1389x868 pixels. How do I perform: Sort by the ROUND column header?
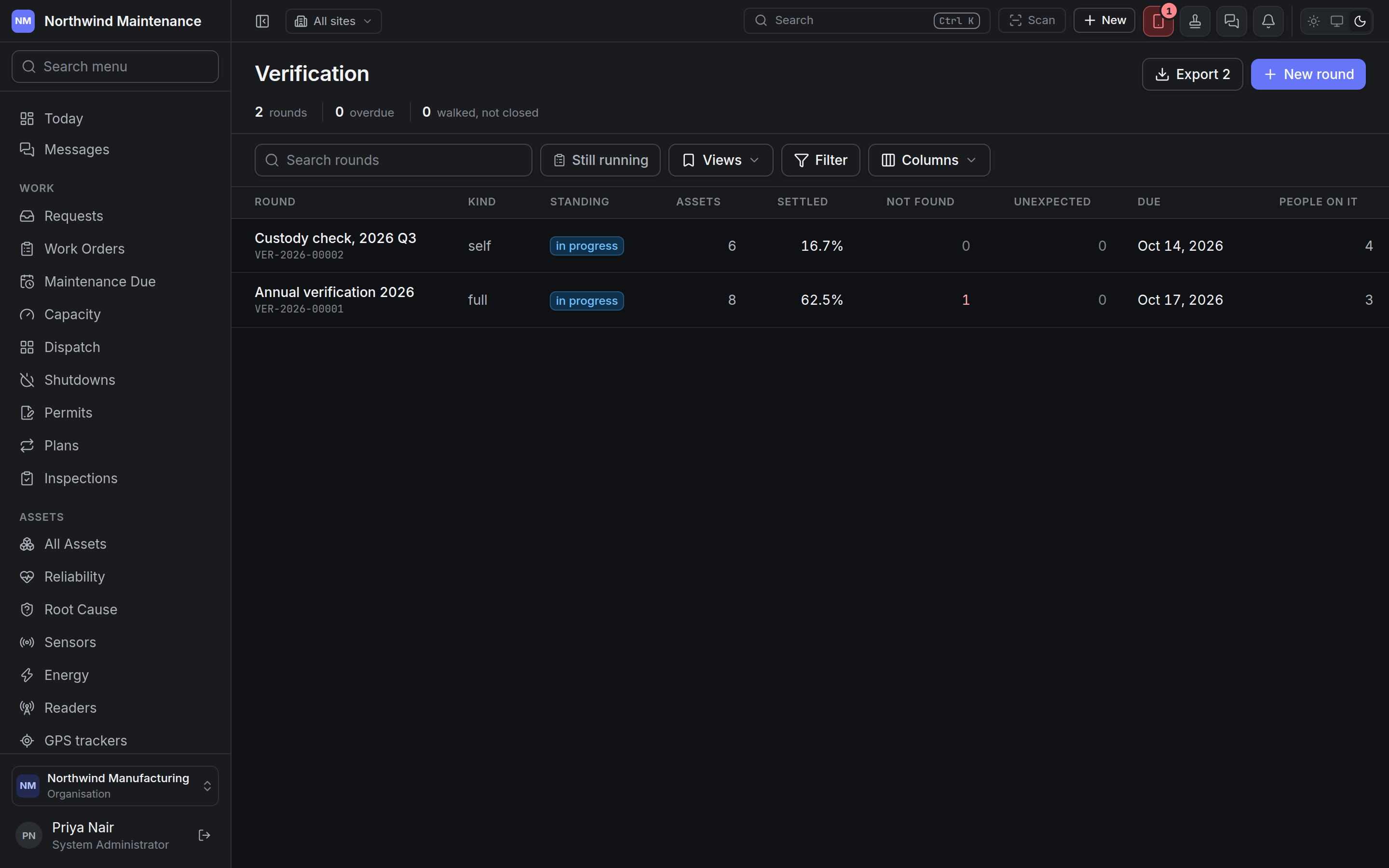[x=275, y=202]
